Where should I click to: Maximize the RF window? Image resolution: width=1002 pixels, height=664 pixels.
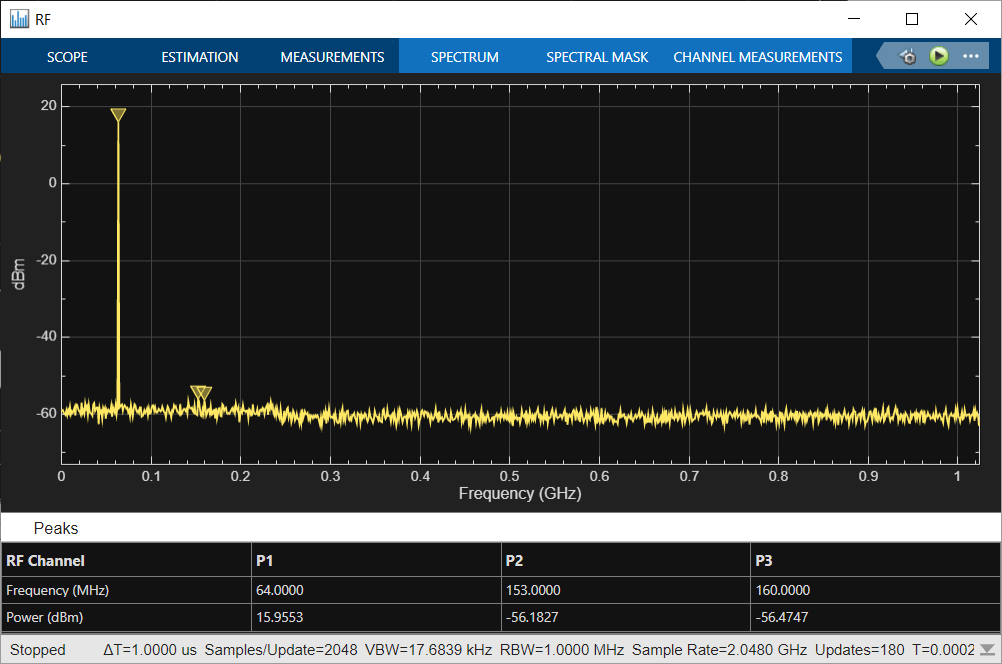point(911,19)
